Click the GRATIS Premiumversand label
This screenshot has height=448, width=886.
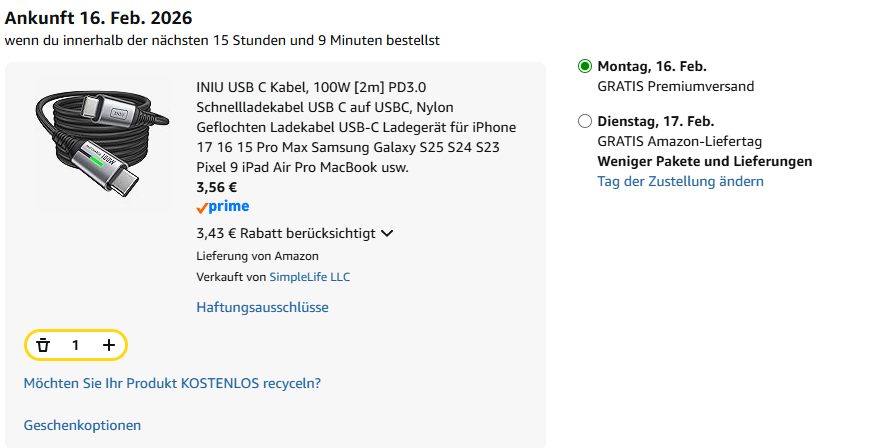tap(676, 86)
